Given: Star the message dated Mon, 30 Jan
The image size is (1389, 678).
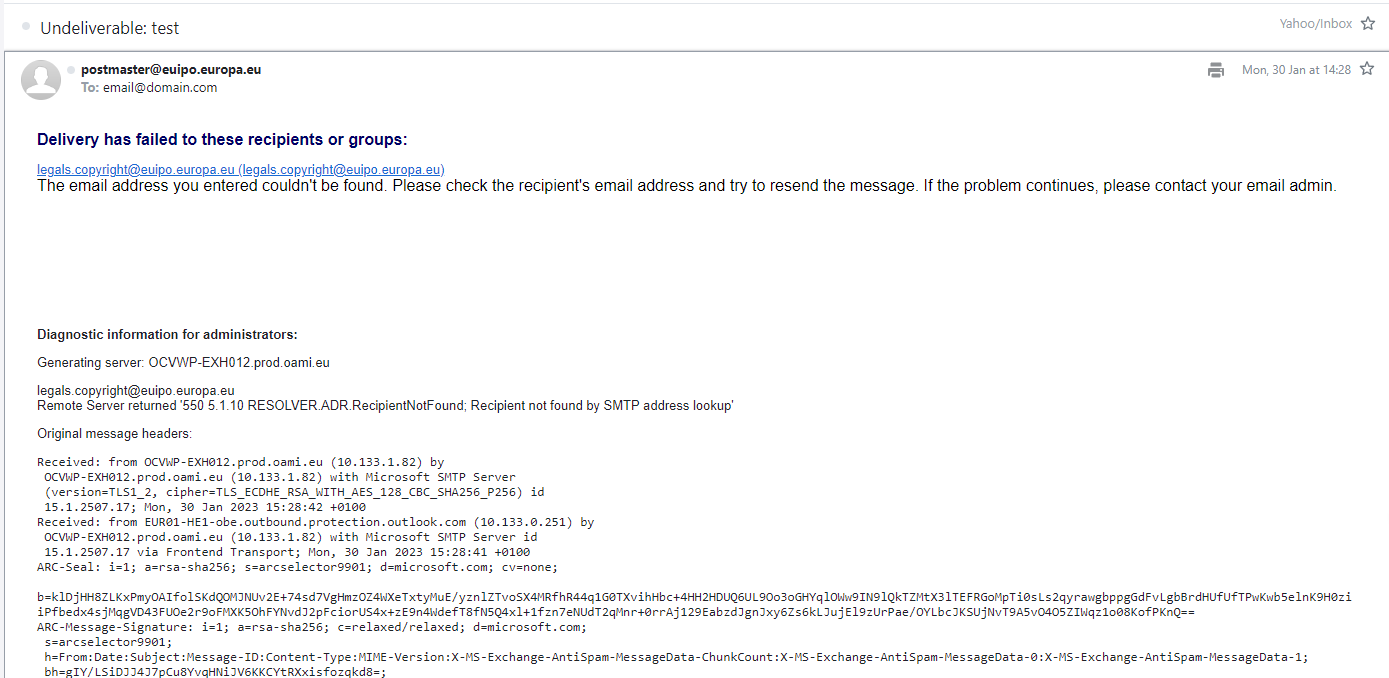Looking at the screenshot, I should [1367, 70].
